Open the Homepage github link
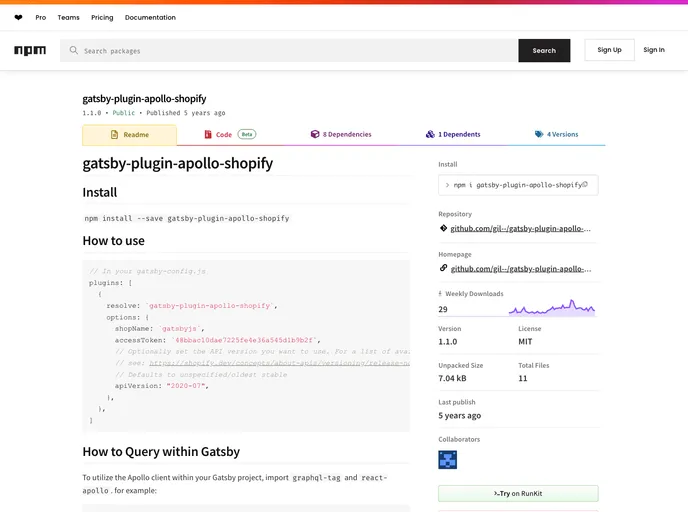The height and width of the screenshot is (512, 688). (520, 269)
